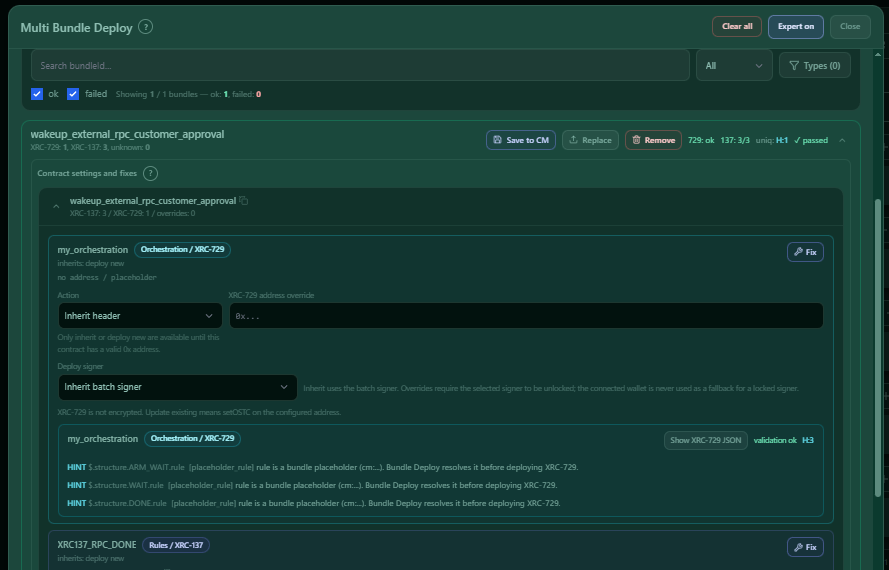Focus the Search bundleId field
This screenshot has height=570, width=889.
pyautogui.click(x=360, y=65)
